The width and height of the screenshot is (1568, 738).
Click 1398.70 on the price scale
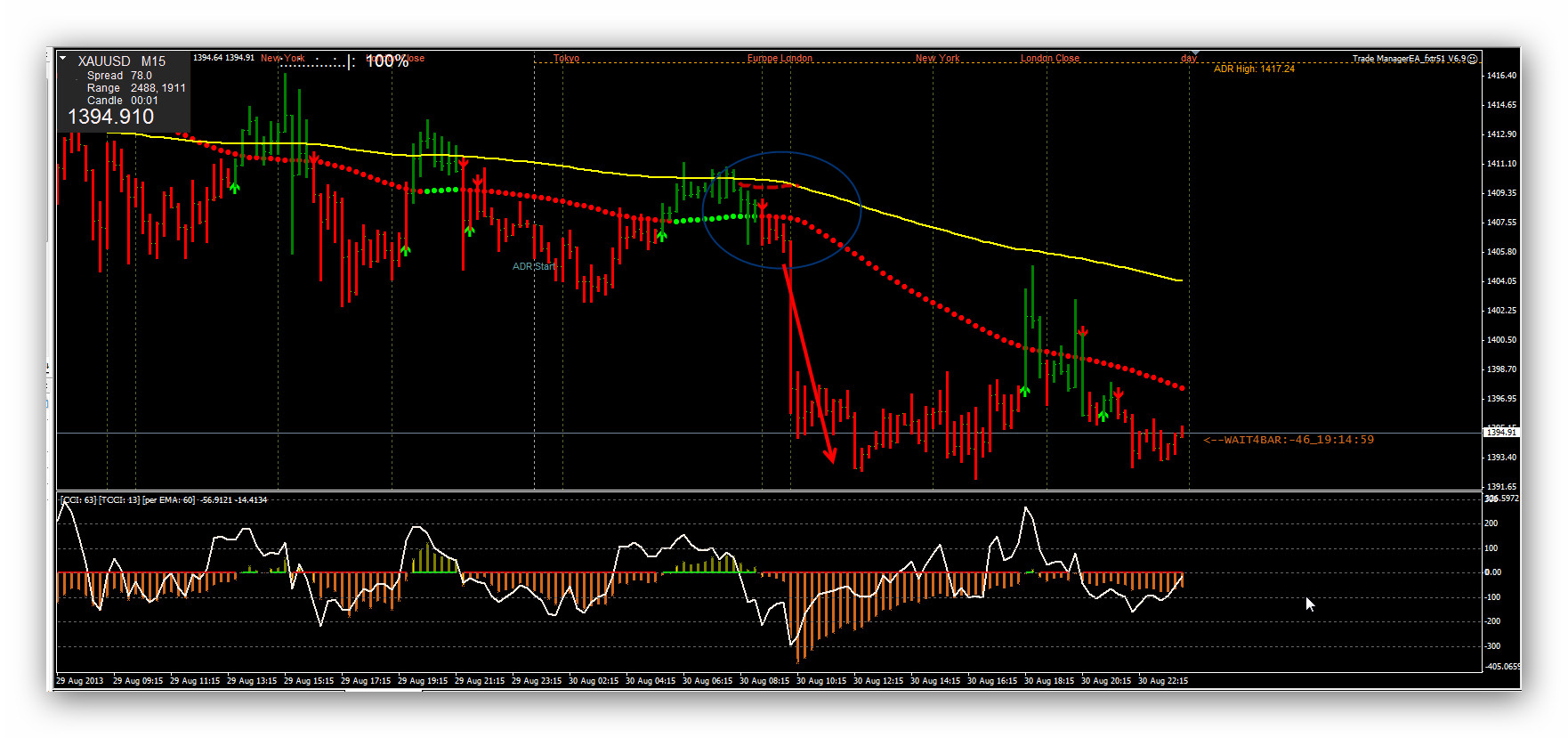1501,369
